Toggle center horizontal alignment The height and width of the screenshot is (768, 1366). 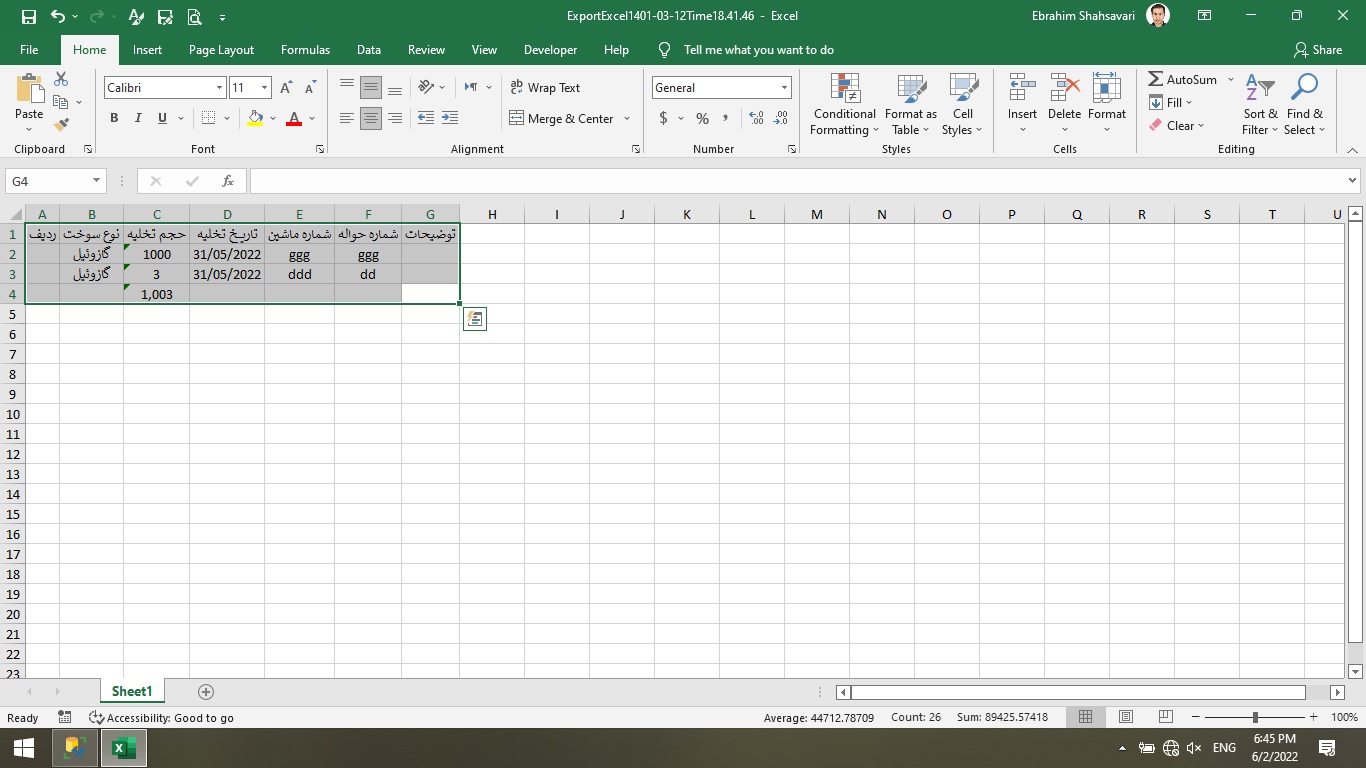[x=371, y=118]
